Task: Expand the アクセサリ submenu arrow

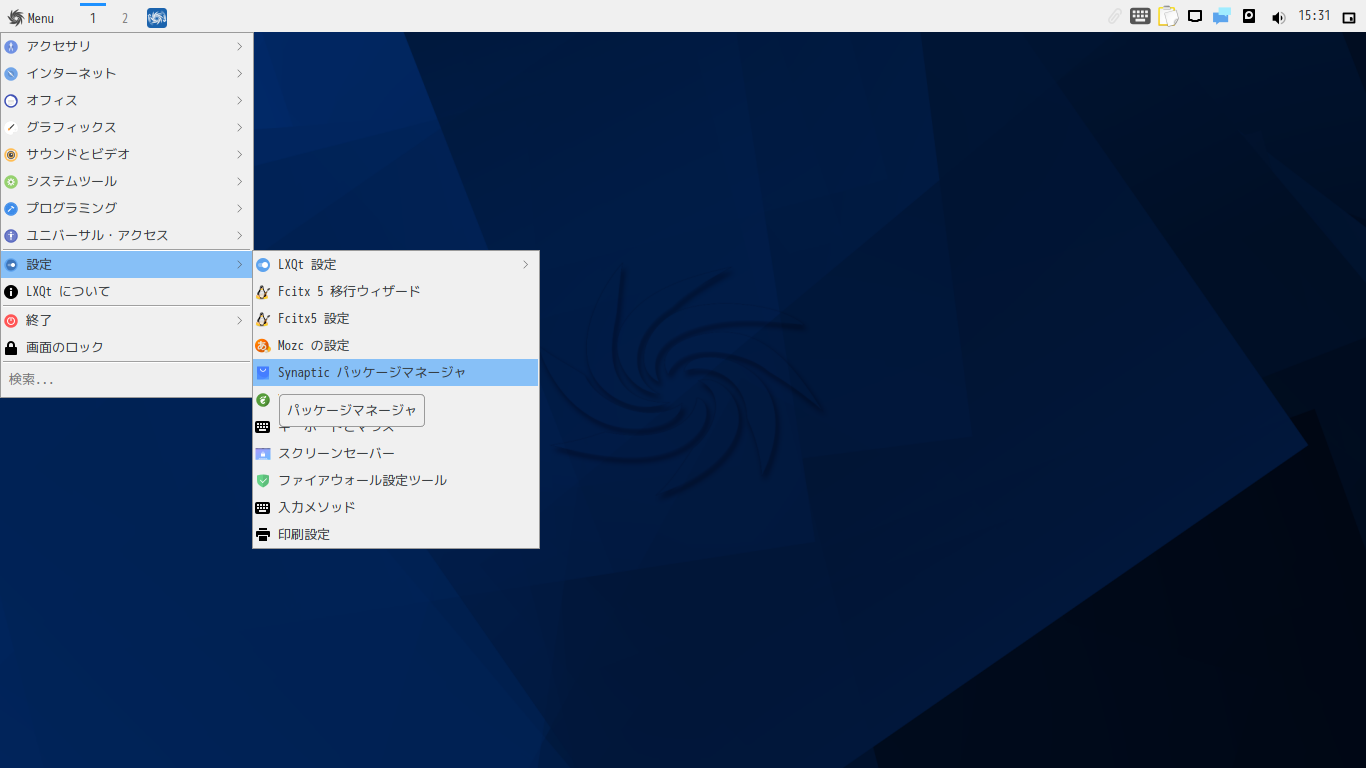Action: click(240, 46)
